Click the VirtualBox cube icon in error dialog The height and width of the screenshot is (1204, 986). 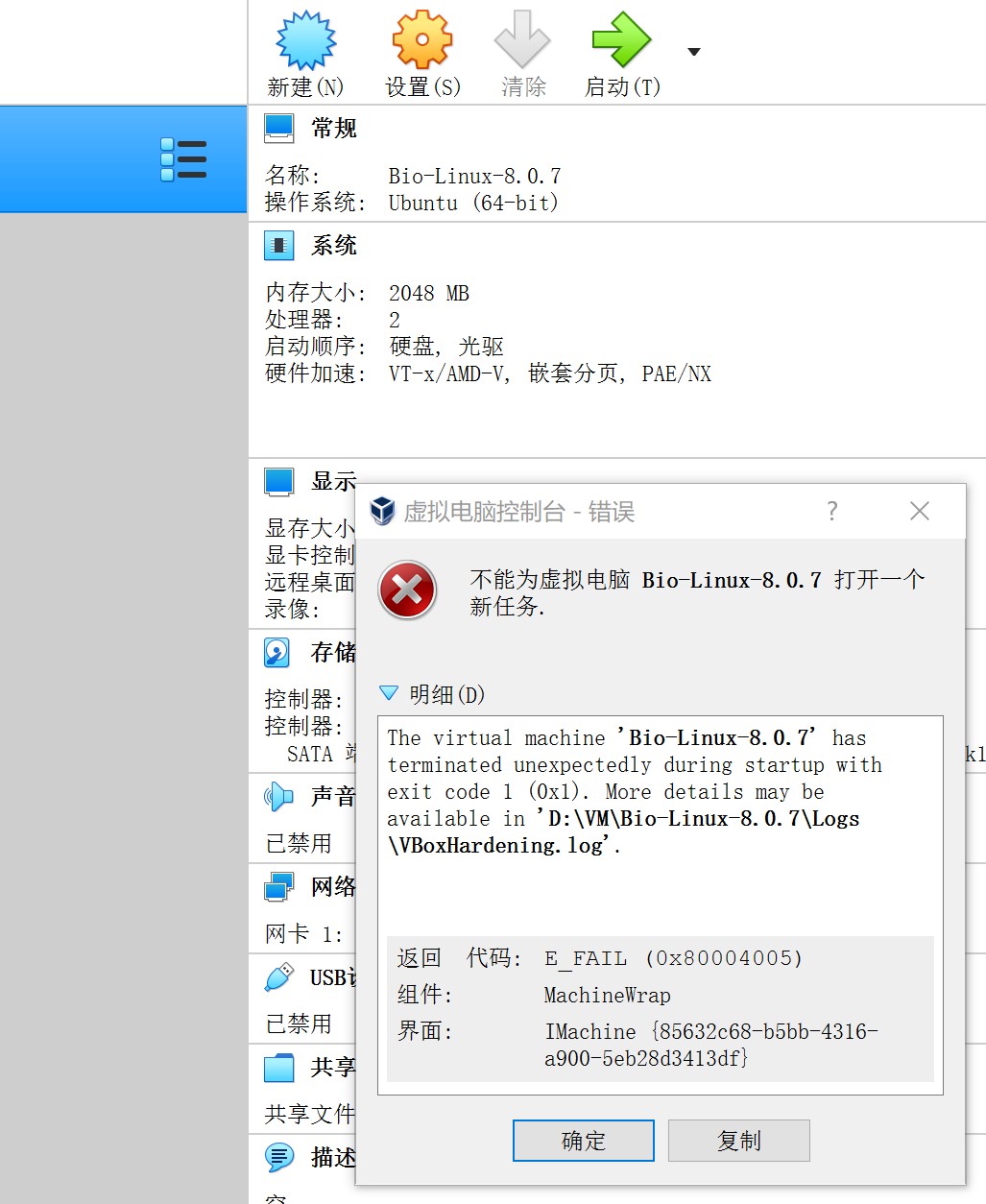pyautogui.click(x=382, y=512)
